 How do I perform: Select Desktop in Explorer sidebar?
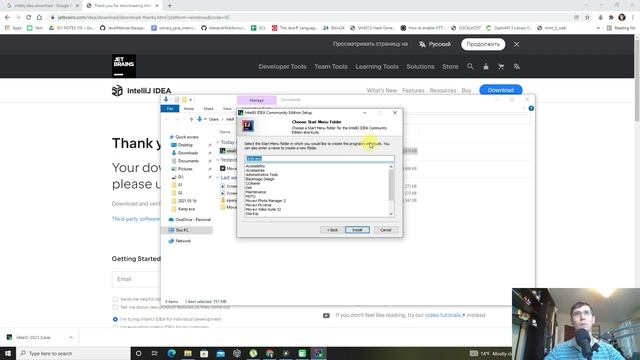click(x=184, y=145)
